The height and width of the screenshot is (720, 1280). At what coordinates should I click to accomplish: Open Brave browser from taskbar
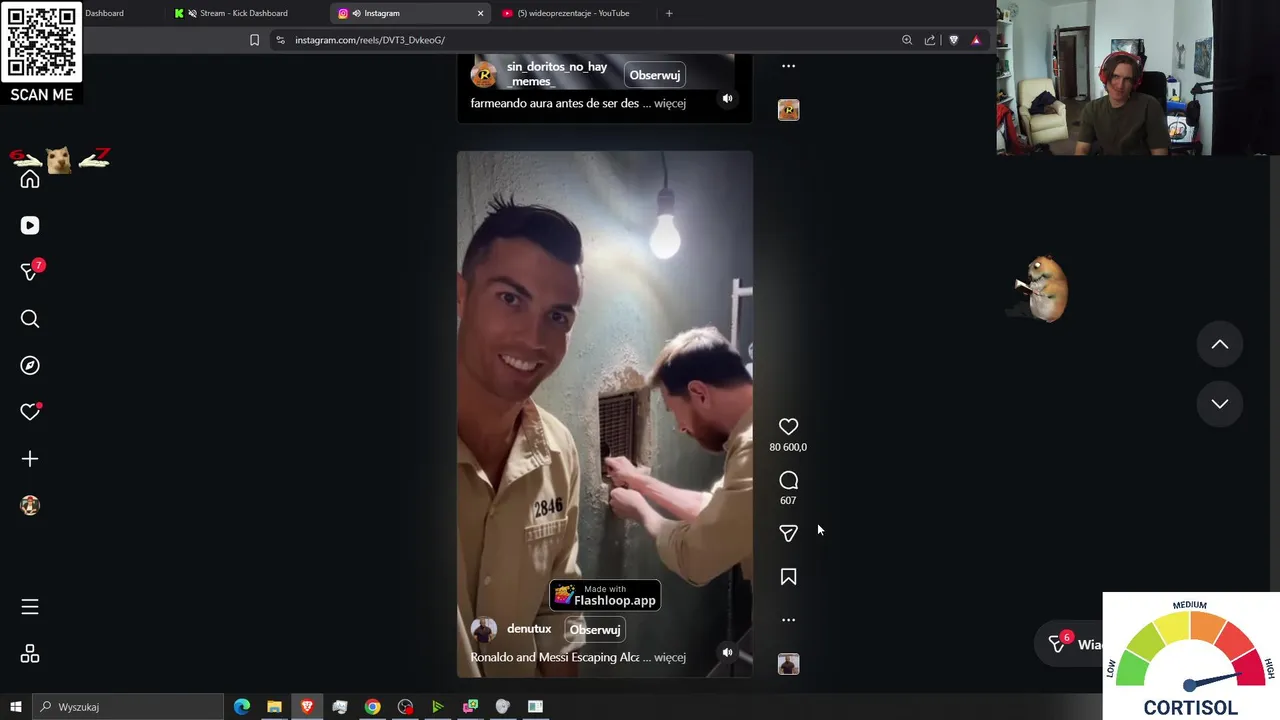[x=307, y=707]
